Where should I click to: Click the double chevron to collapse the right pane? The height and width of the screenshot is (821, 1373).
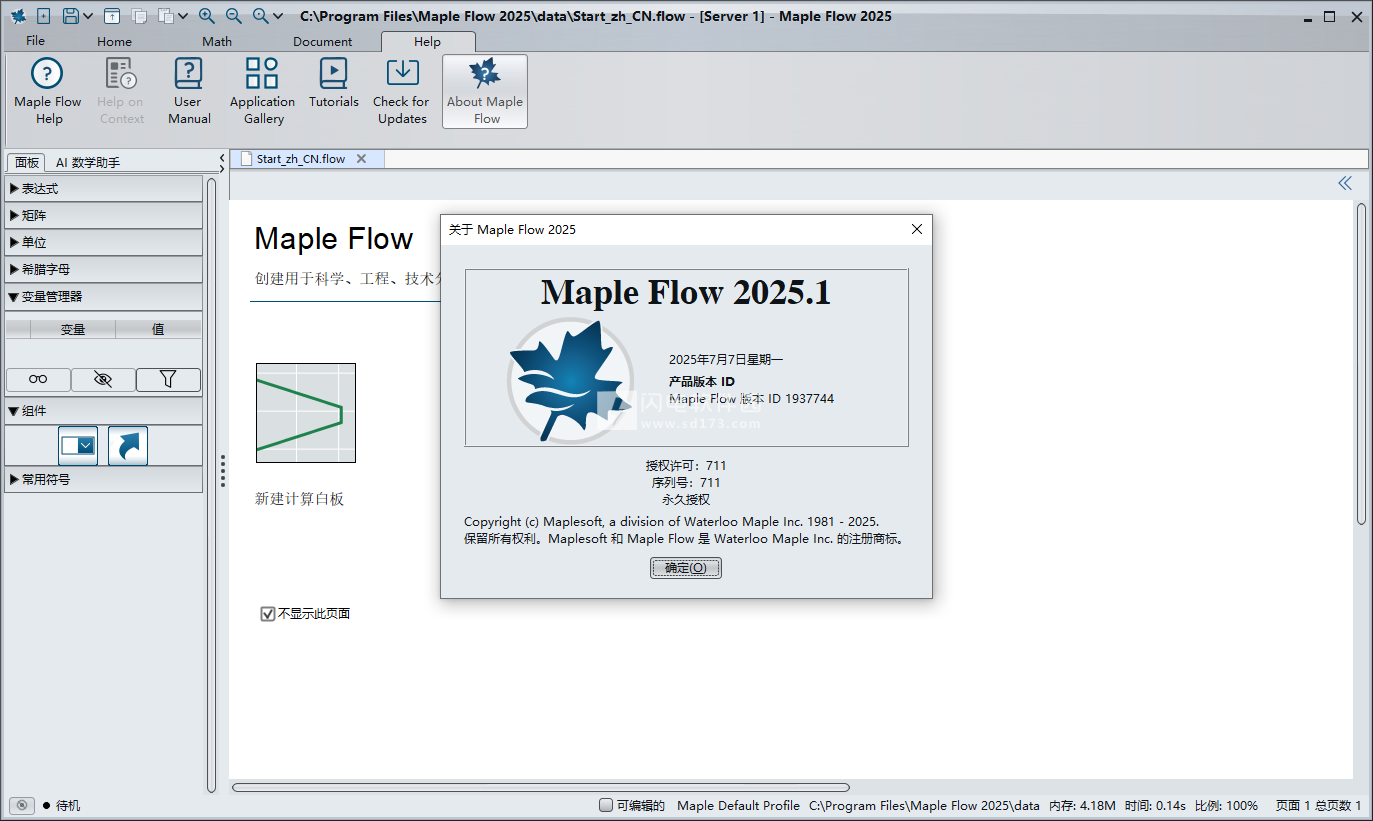(1345, 183)
